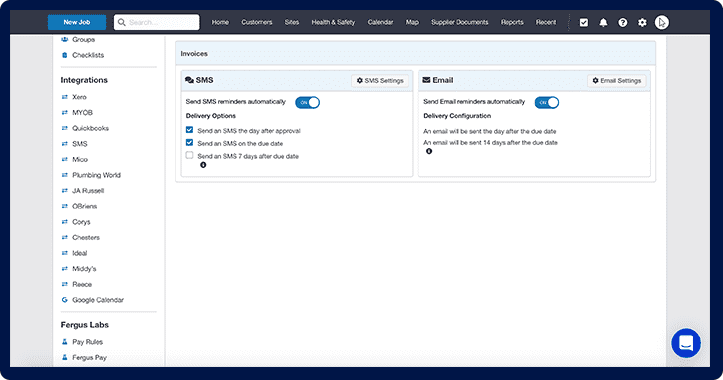
Task: Open Checklists in the sidebar
Action: 88,55
